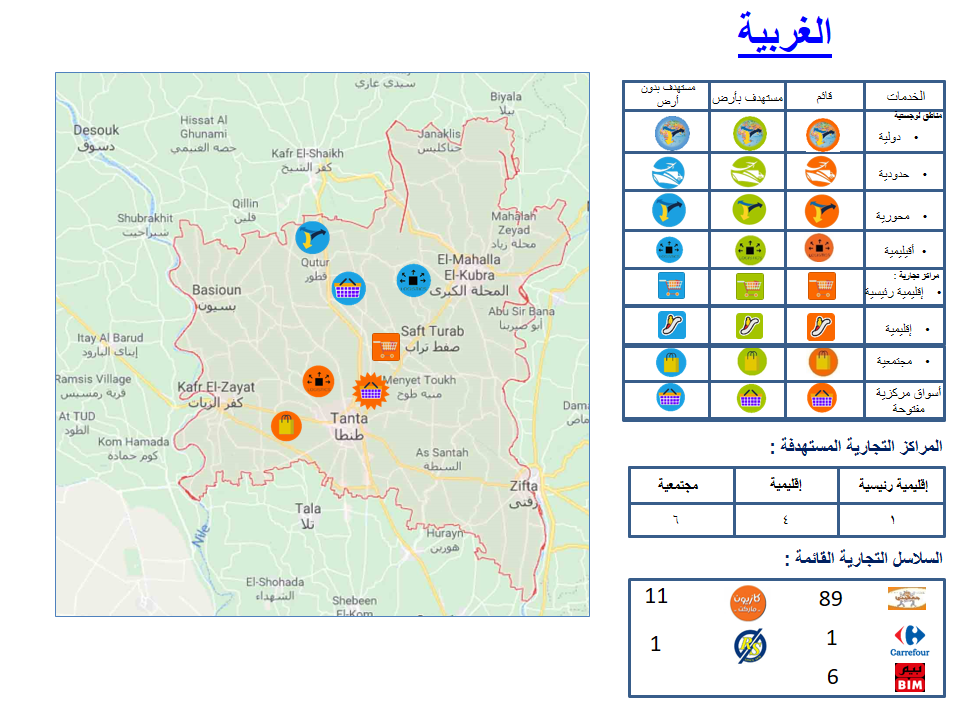The image size is (960, 720).
Task: Click the blue basket marker beside Qutur on map
Action: coord(348,288)
